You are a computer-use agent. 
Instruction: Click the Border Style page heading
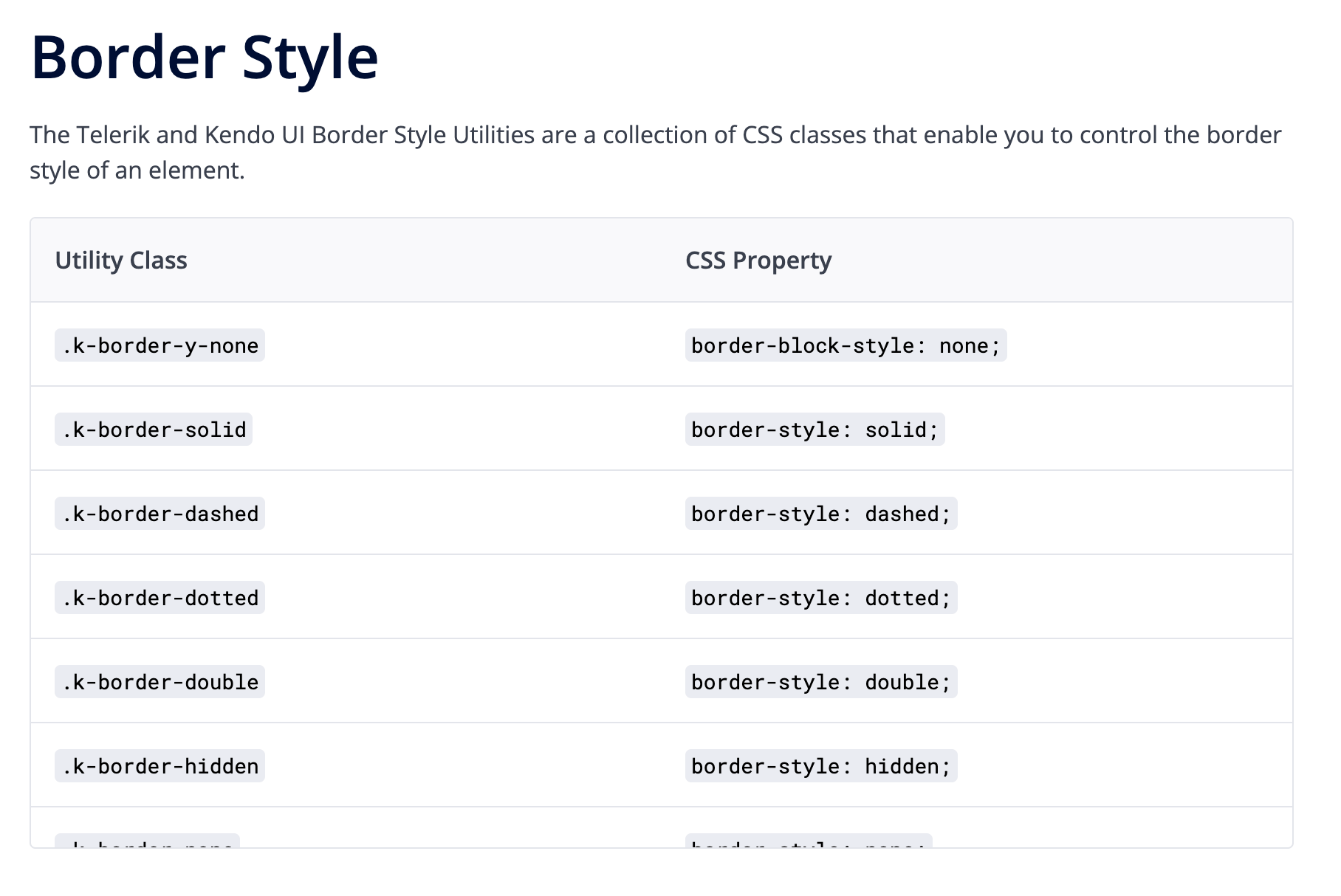(x=205, y=58)
